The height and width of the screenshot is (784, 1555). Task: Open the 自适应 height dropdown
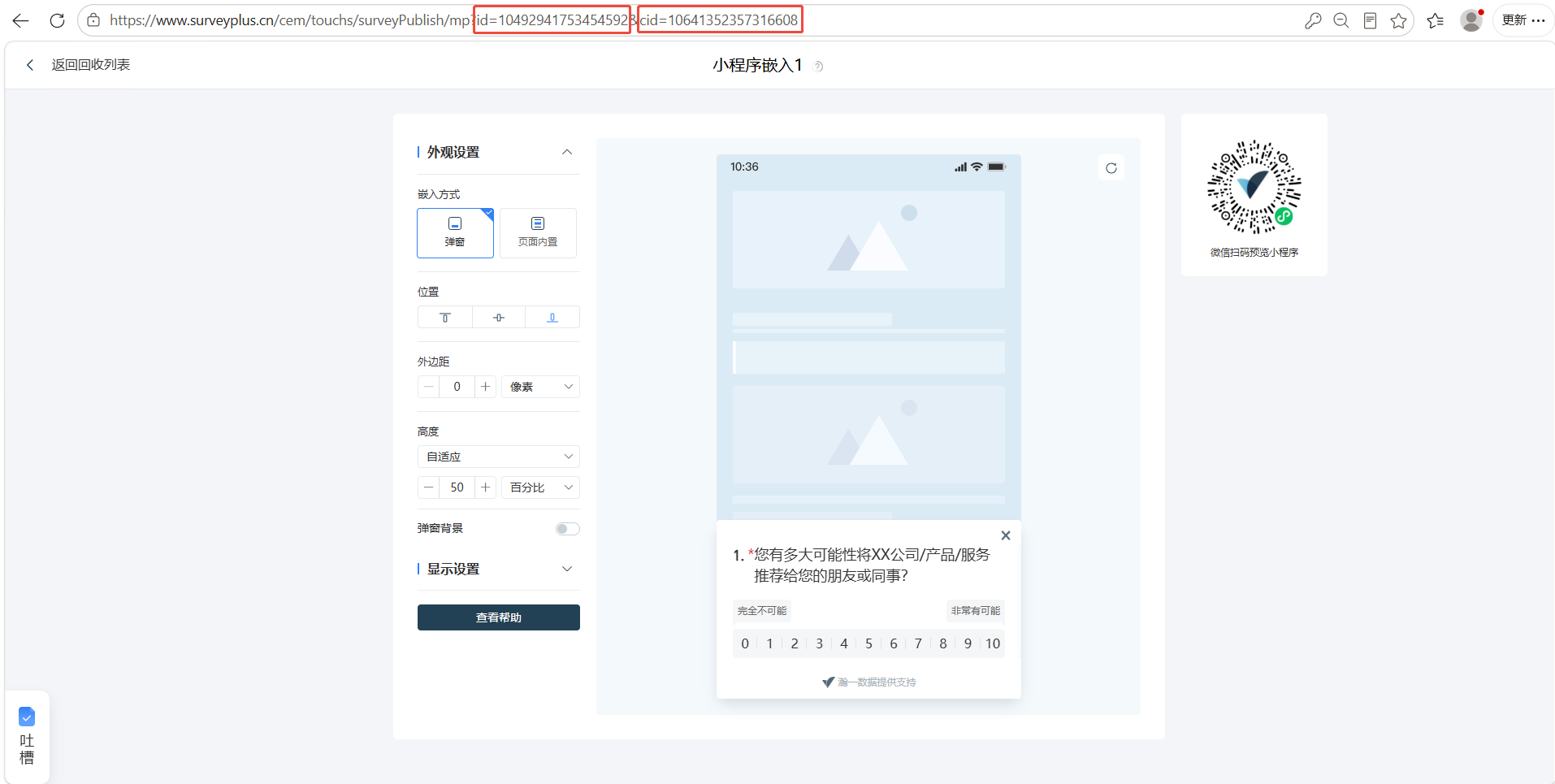click(x=499, y=457)
